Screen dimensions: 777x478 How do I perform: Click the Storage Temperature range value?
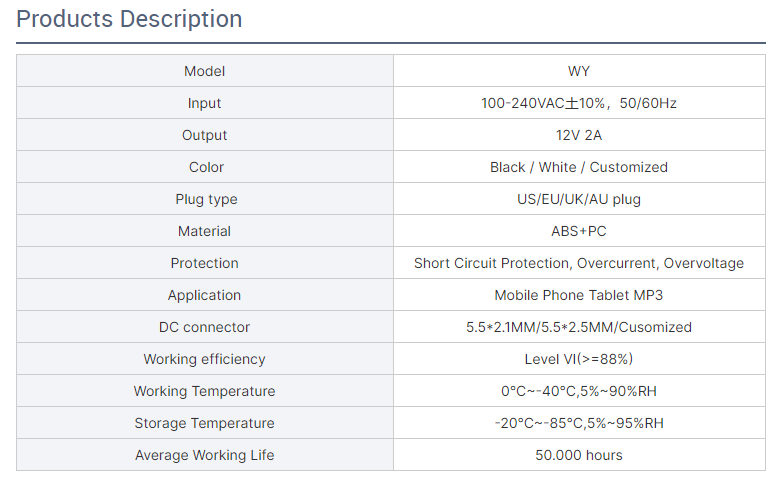(579, 423)
